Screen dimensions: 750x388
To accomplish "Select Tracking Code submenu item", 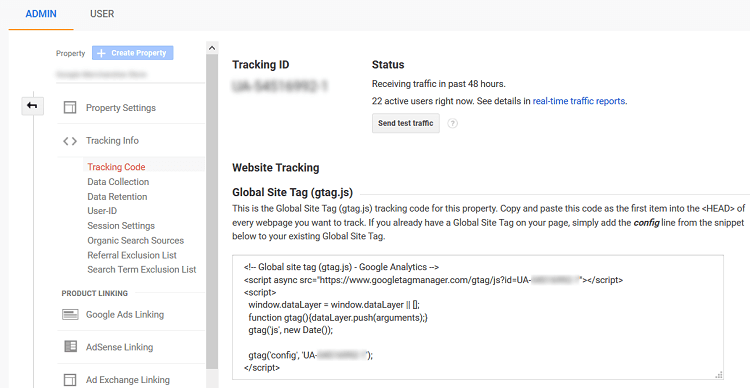I will point(116,167).
